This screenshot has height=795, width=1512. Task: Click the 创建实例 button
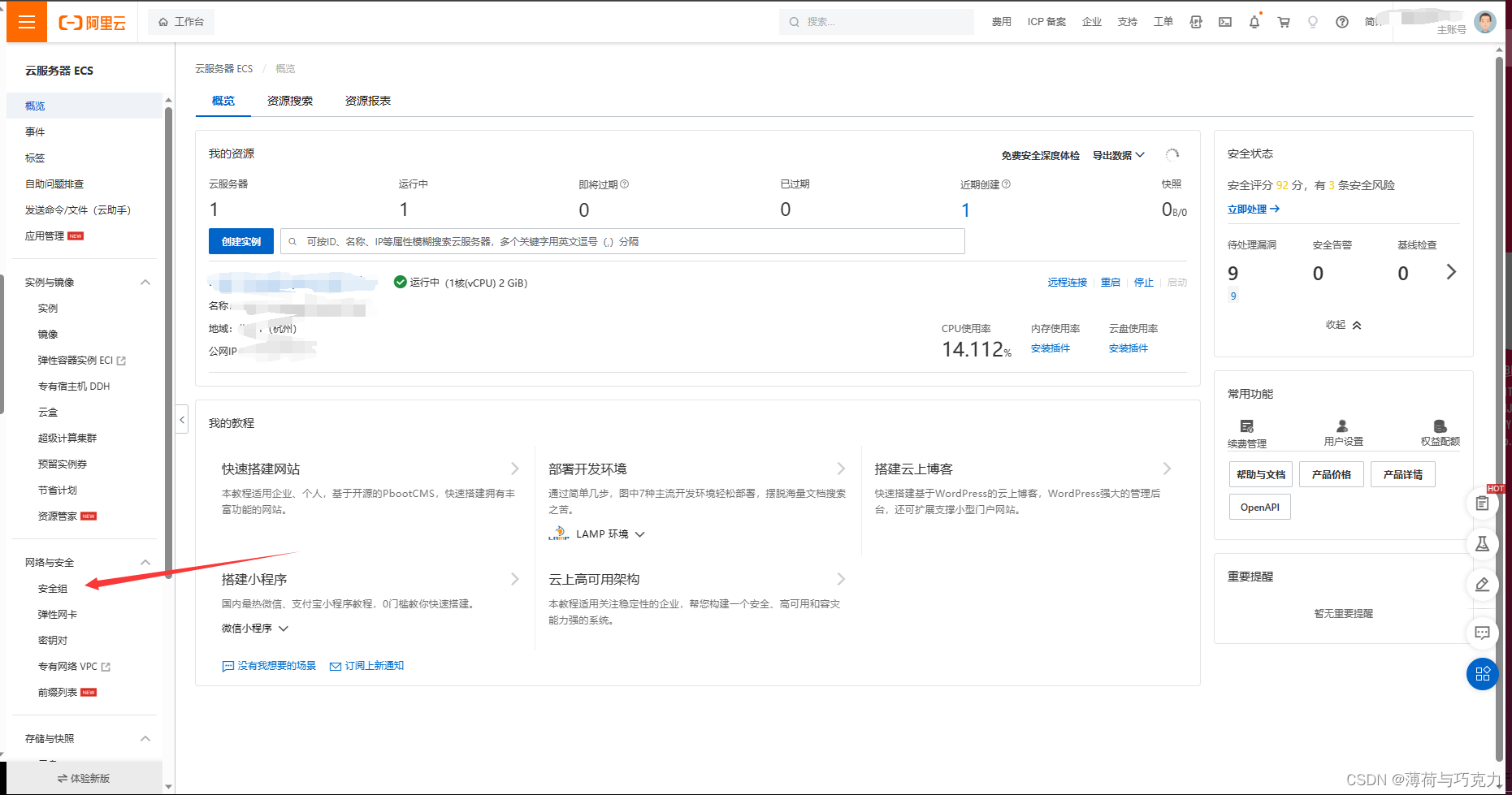241,241
